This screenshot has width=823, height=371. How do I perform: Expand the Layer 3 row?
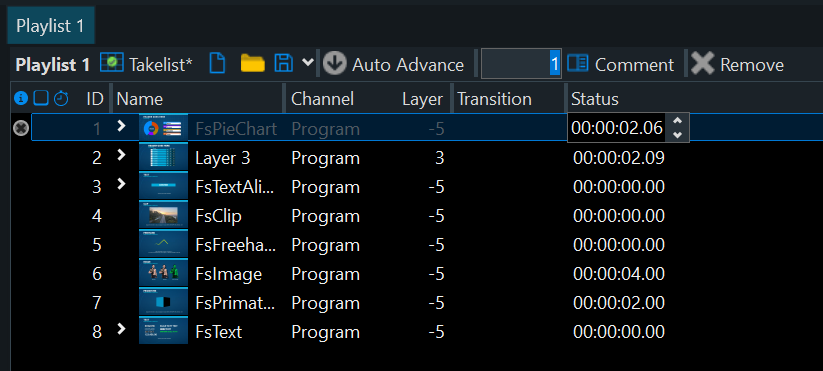[122, 155]
